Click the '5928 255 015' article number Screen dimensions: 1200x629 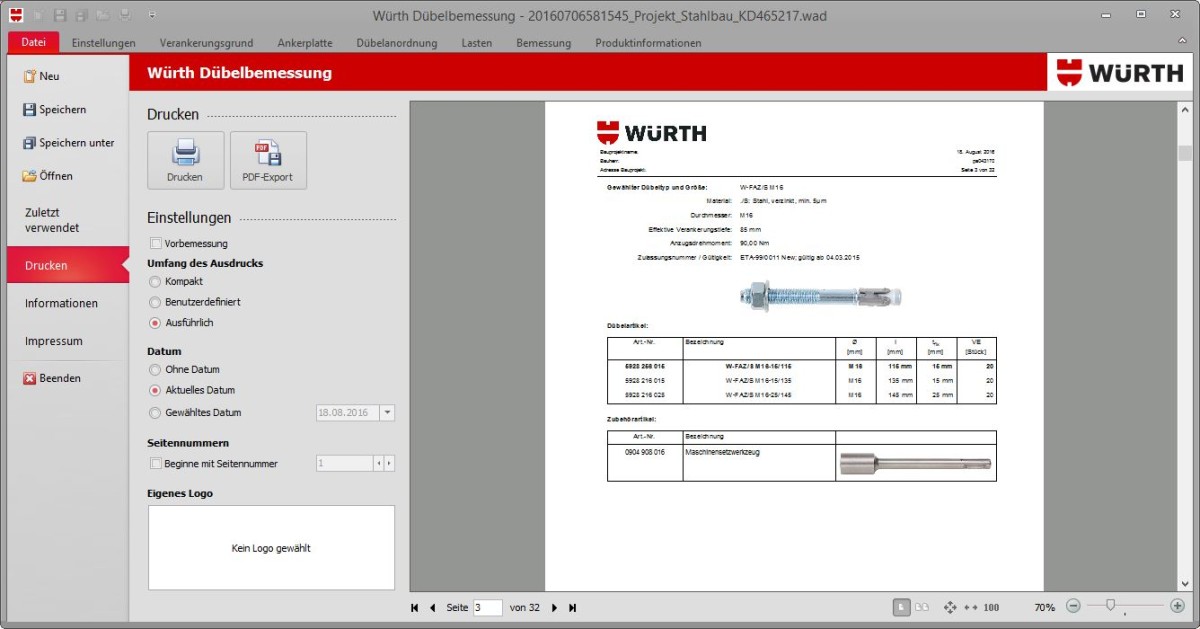coord(644,366)
